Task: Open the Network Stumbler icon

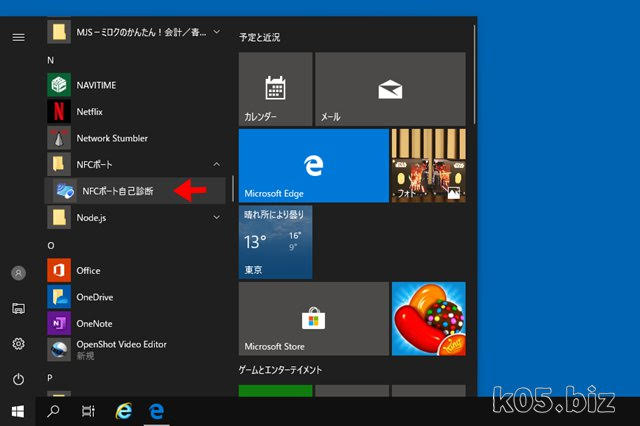Action: 59,138
